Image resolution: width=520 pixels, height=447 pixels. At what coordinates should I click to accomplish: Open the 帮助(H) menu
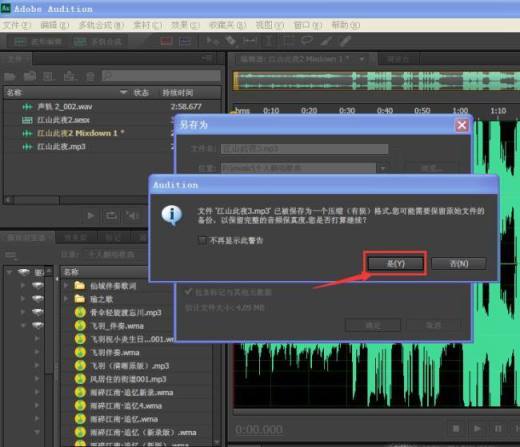[346, 25]
